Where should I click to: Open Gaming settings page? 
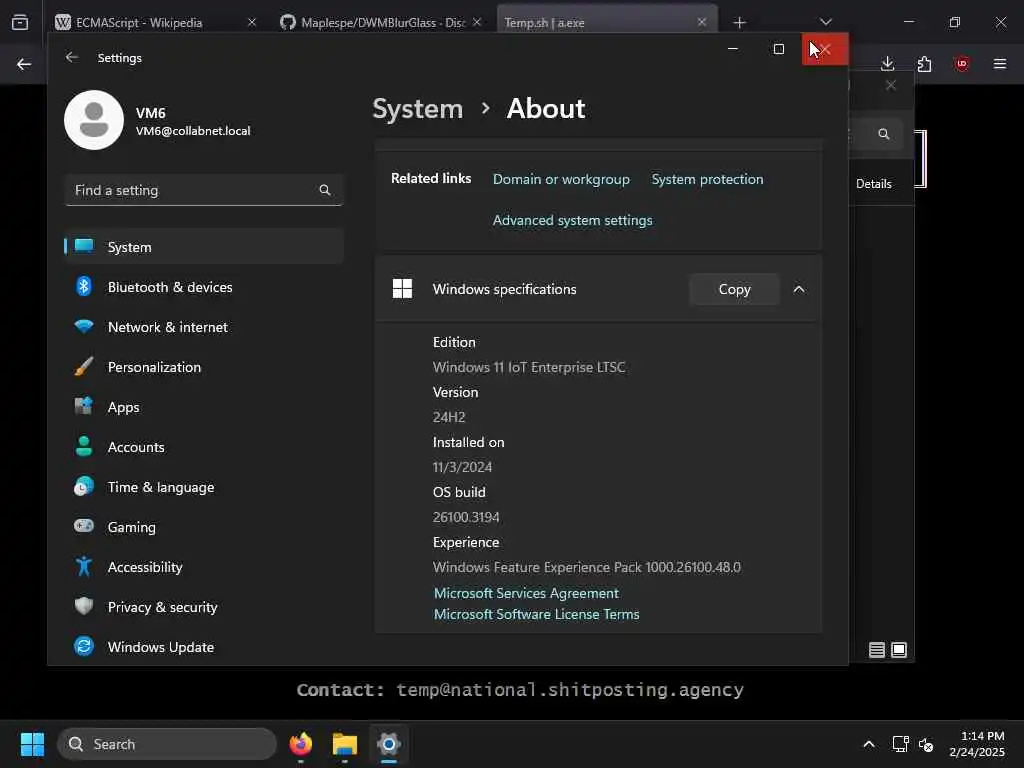tap(204, 527)
